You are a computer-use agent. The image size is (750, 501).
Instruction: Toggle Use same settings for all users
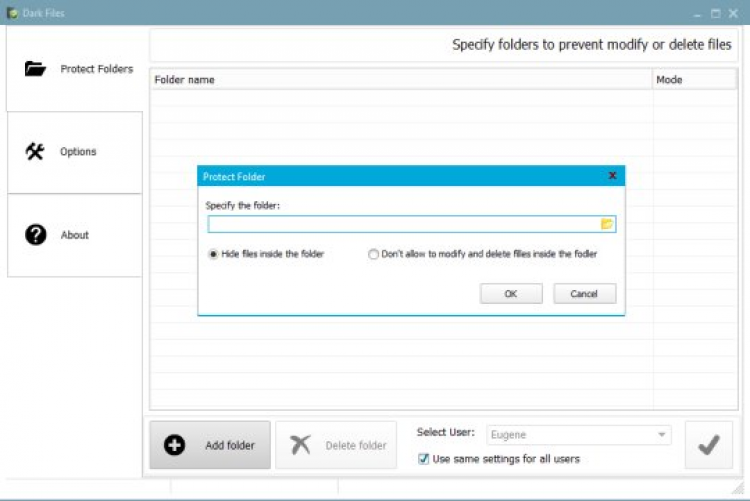pos(424,459)
